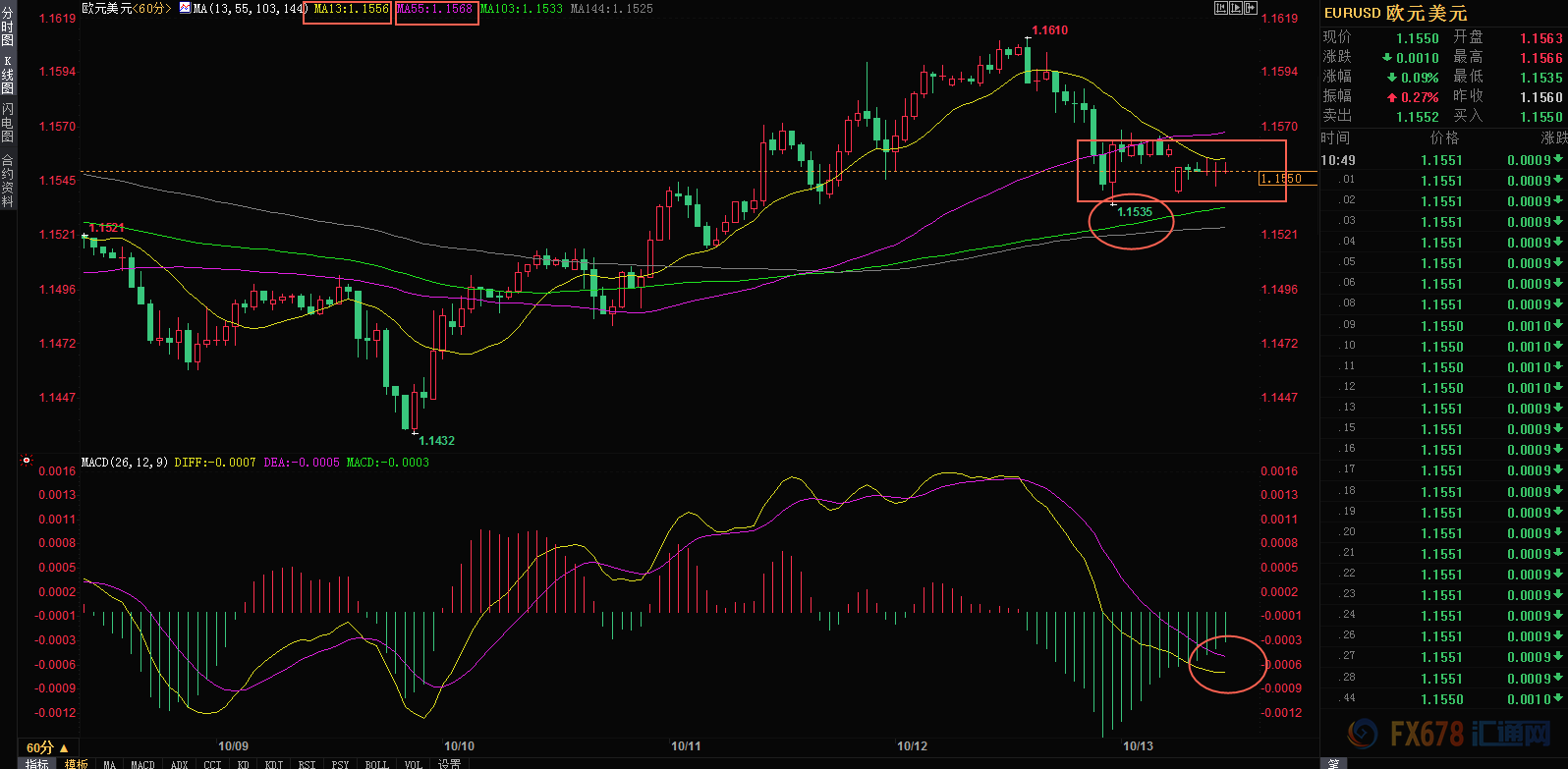Click the middle play-style chart control icon
Screen dimensions: 1568x769
click(x=1236, y=8)
